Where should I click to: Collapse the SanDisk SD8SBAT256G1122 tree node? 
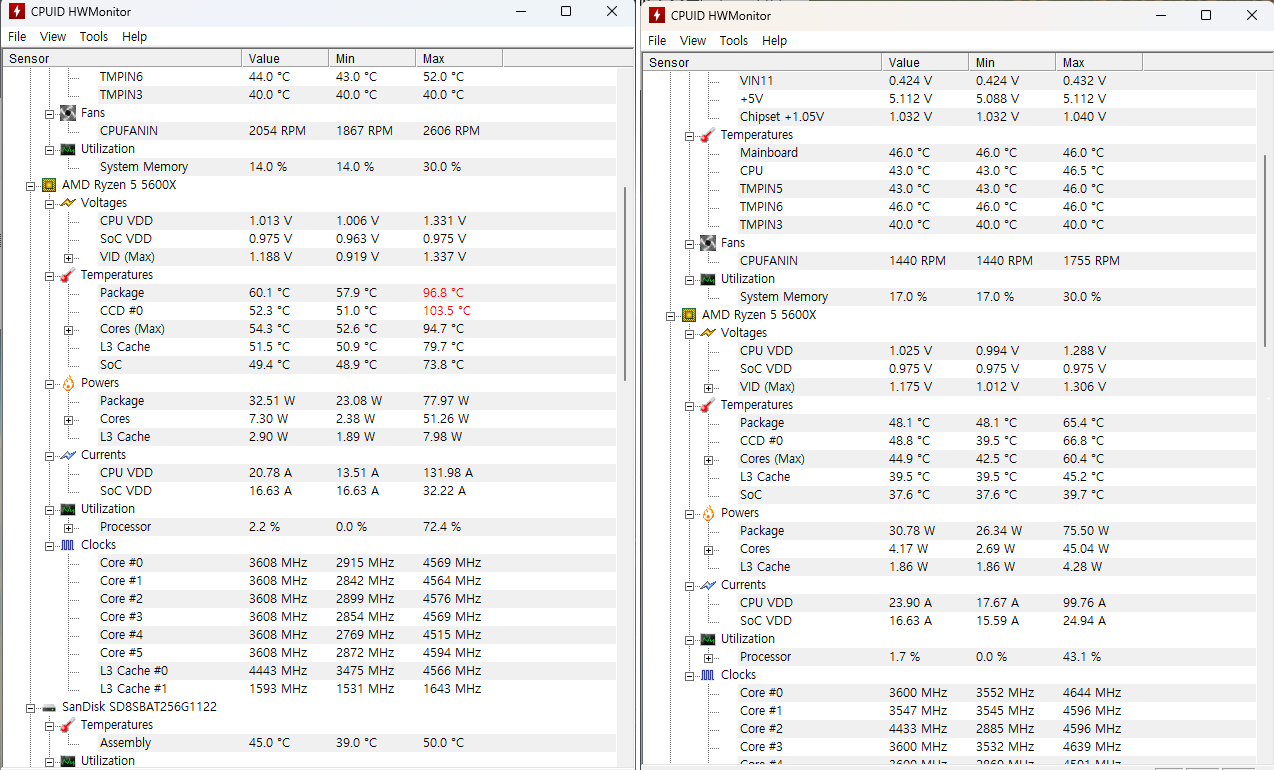tap(31, 707)
